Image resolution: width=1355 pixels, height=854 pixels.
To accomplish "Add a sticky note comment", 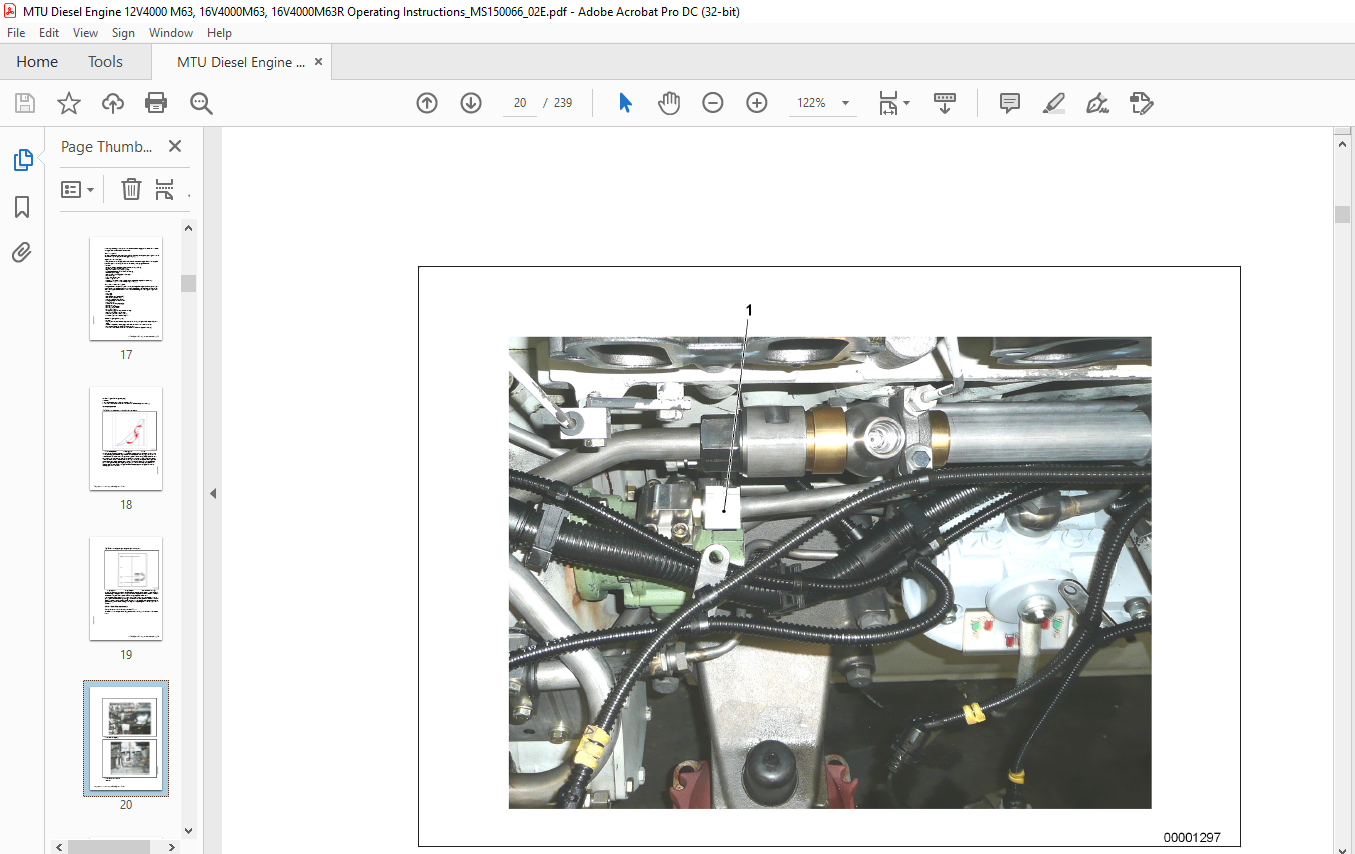I will (1010, 103).
